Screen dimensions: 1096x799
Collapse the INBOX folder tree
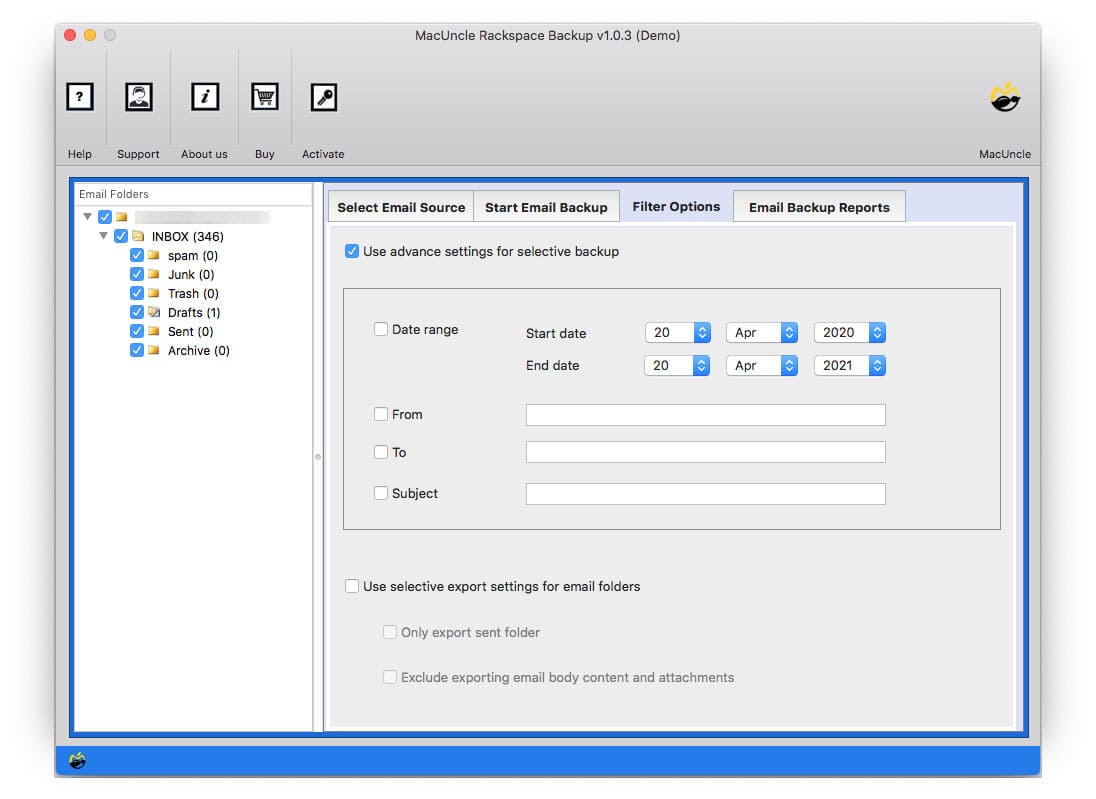click(104, 236)
